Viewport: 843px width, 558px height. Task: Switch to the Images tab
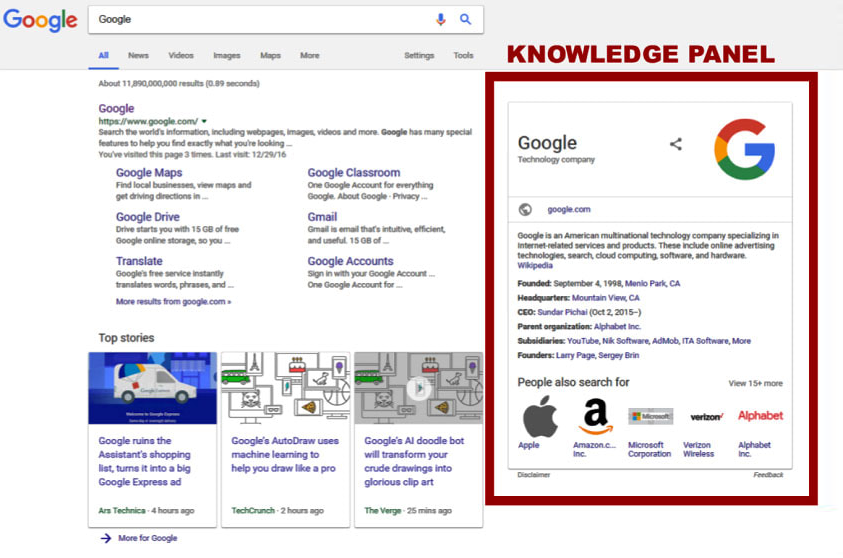pyautogui.click(x=226, y=56)
